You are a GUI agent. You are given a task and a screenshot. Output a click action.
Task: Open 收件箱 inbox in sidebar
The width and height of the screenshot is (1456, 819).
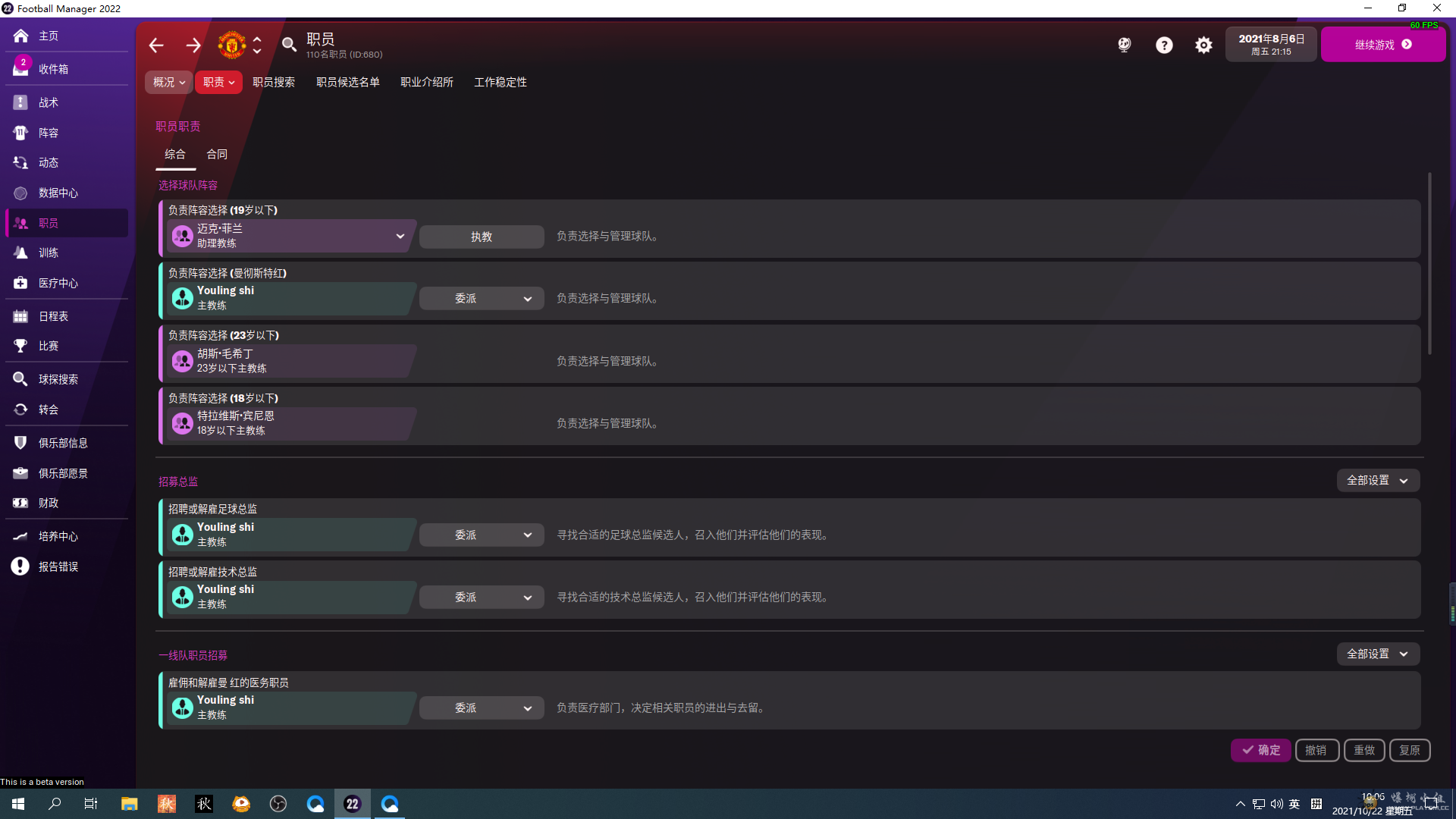(x=67, y=69)
